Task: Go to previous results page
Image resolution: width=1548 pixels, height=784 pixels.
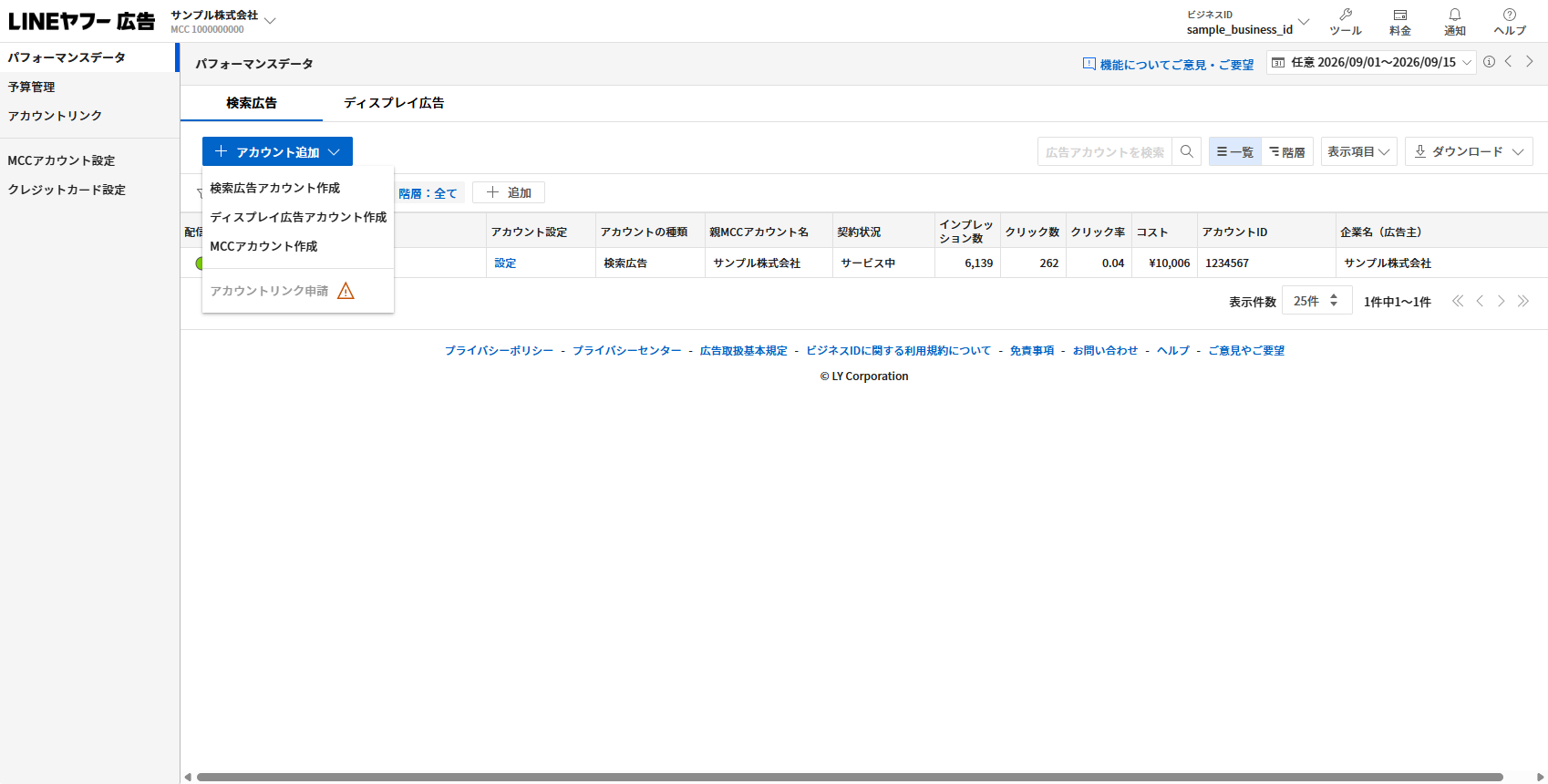Action: pos(1480,301)
